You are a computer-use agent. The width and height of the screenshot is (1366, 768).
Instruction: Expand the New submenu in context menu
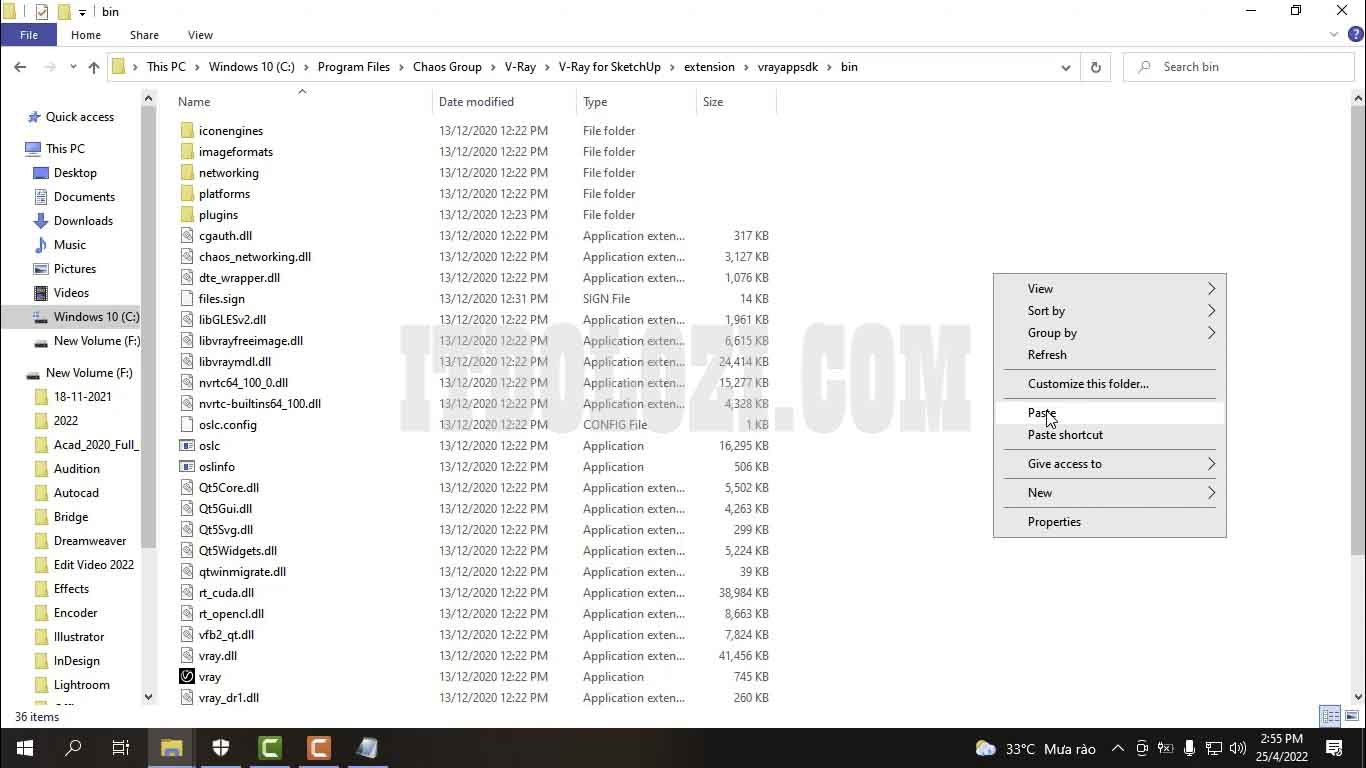tap(1109, 493)
